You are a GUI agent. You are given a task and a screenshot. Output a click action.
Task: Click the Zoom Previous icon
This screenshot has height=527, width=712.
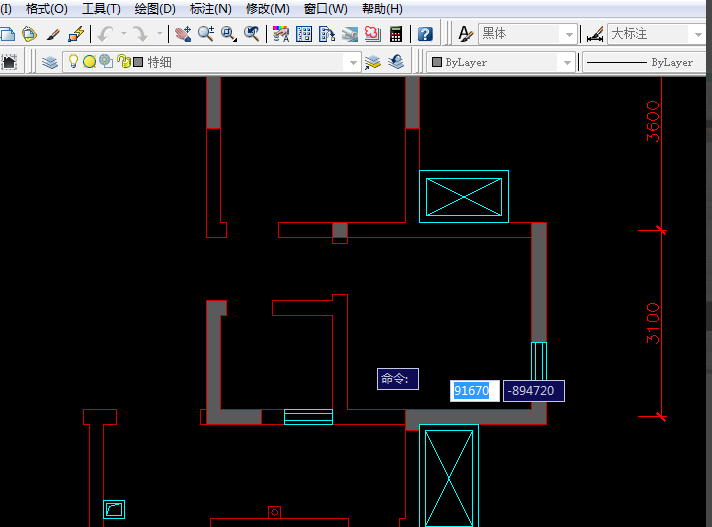[251, 34]
